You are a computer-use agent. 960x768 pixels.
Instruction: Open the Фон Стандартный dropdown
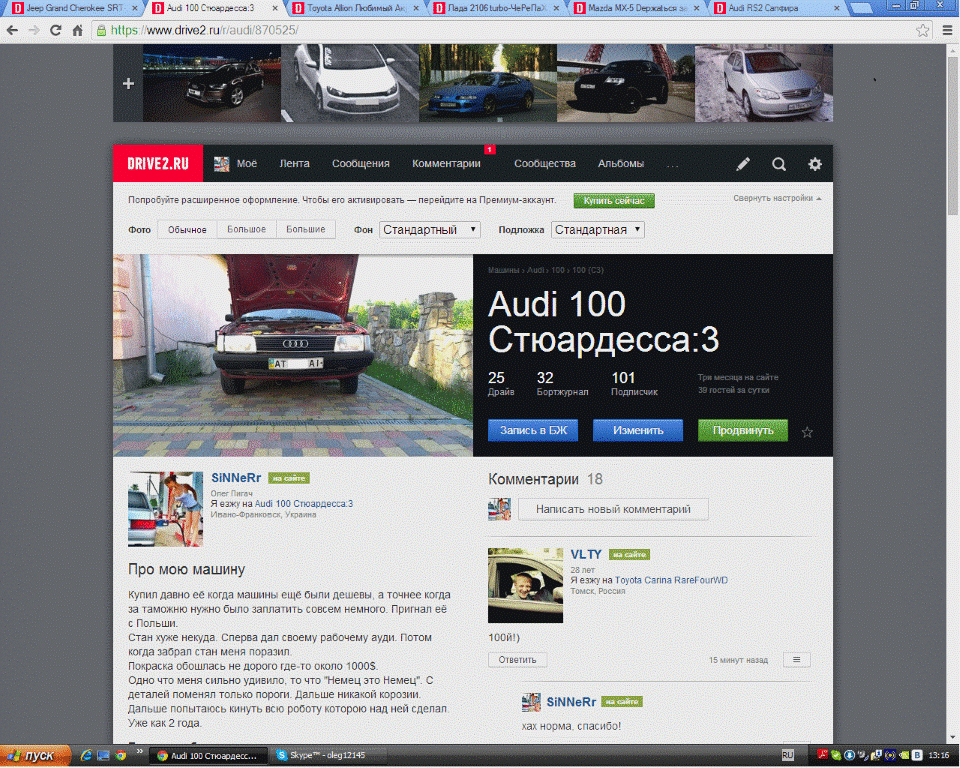point(430,230)
